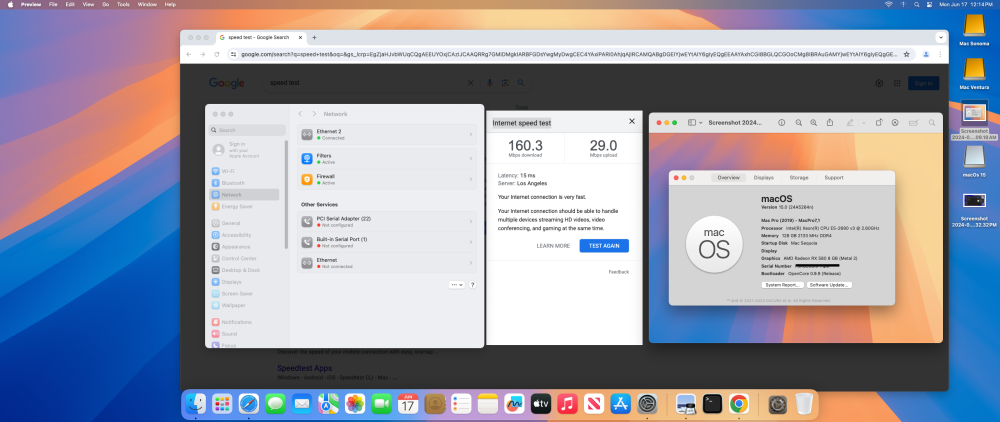Open the Tools menu in menu bar
This screenshot has width=1000, height=422.
123,4
